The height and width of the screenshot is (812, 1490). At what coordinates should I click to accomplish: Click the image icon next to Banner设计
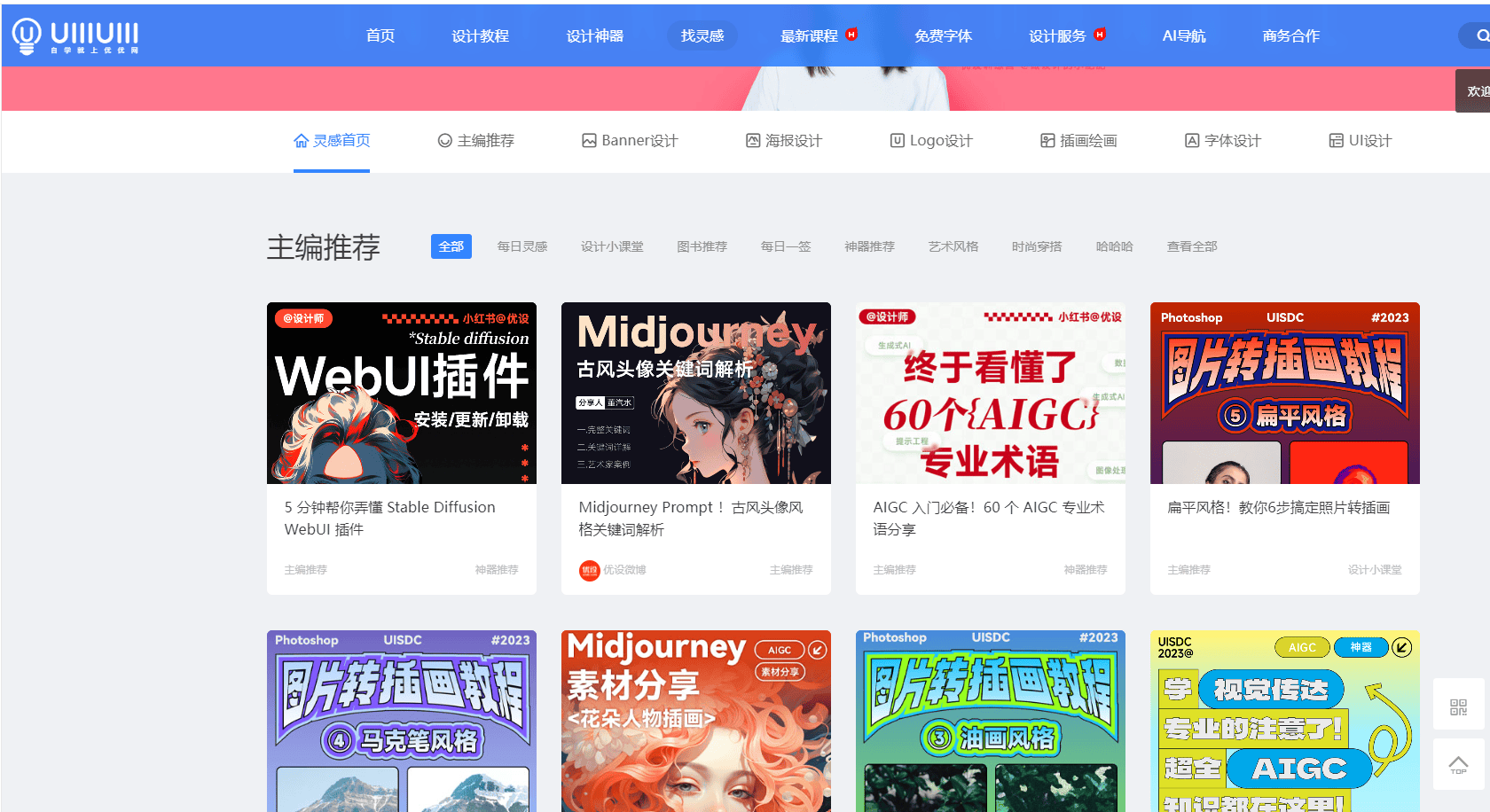coord(588,140)
